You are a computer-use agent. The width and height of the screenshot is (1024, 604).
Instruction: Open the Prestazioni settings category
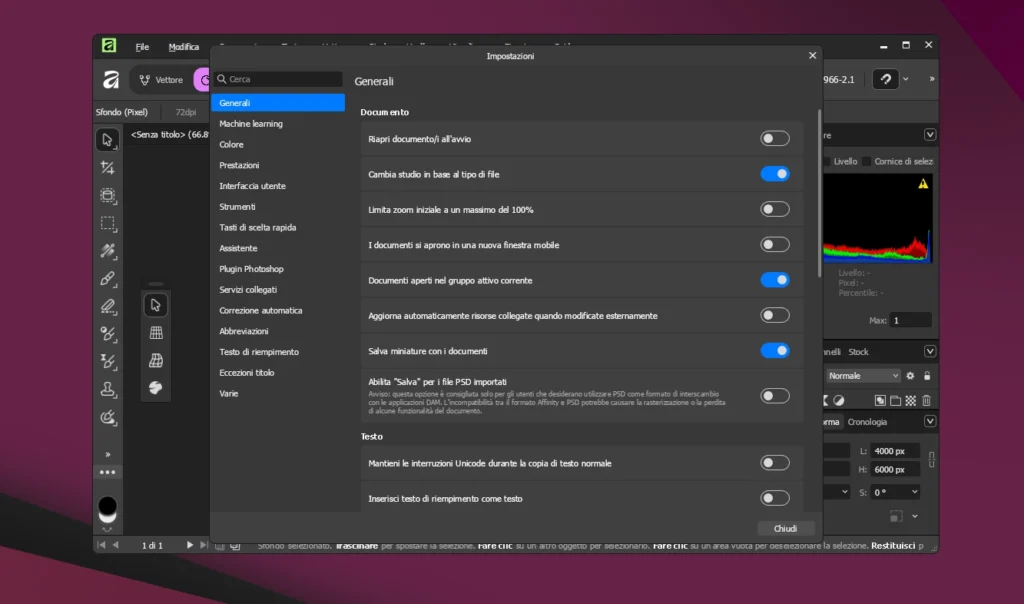pyautogui.click(x=239, y=165)
